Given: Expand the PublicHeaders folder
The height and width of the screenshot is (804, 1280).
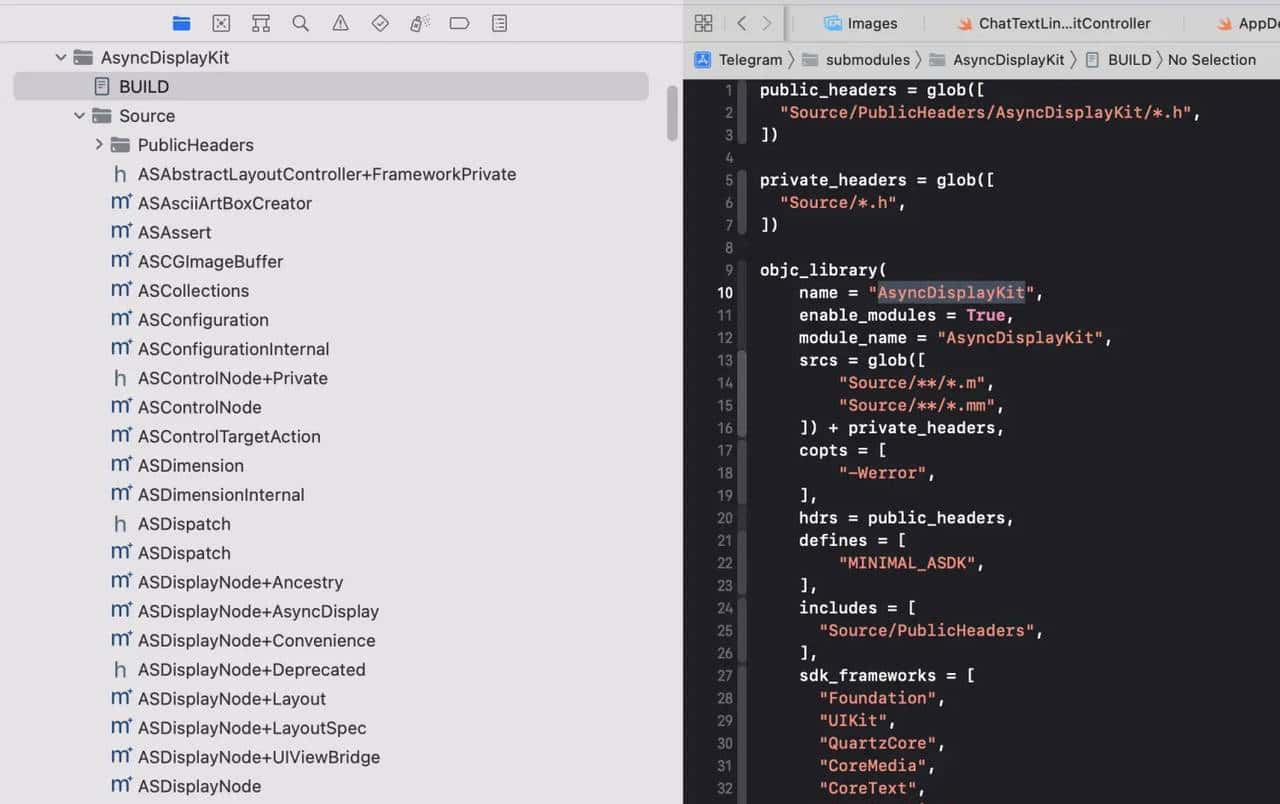Looking at the screenshot, I should click(99, 145).
